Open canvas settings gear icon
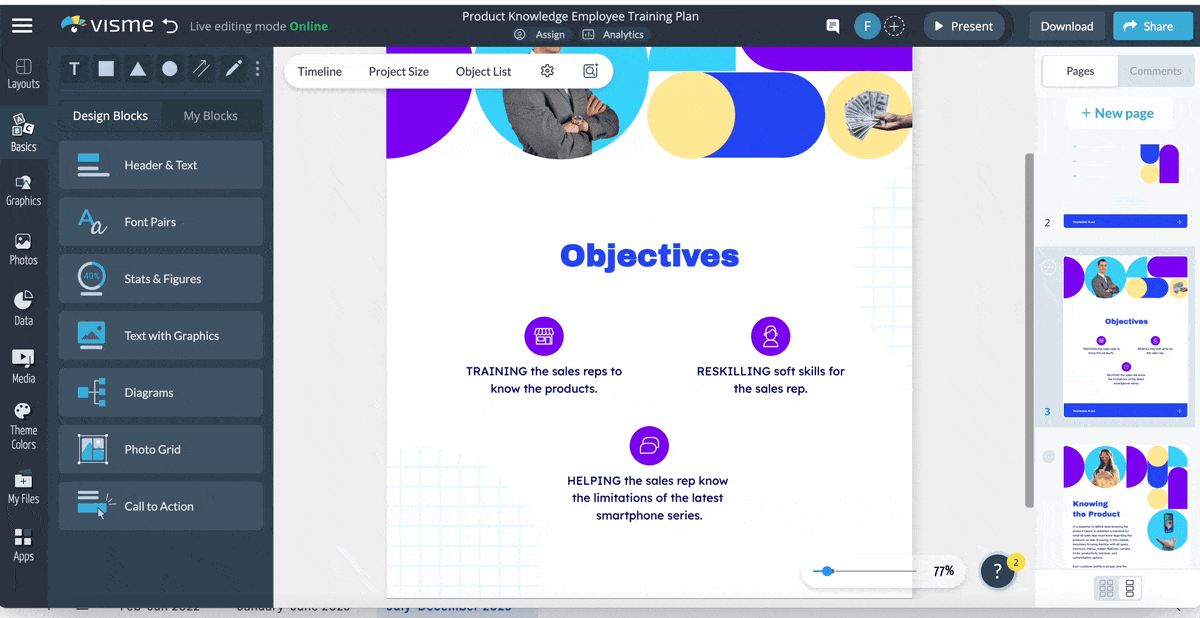Screen dimensions: 1200x618 (x=547, y=71)
